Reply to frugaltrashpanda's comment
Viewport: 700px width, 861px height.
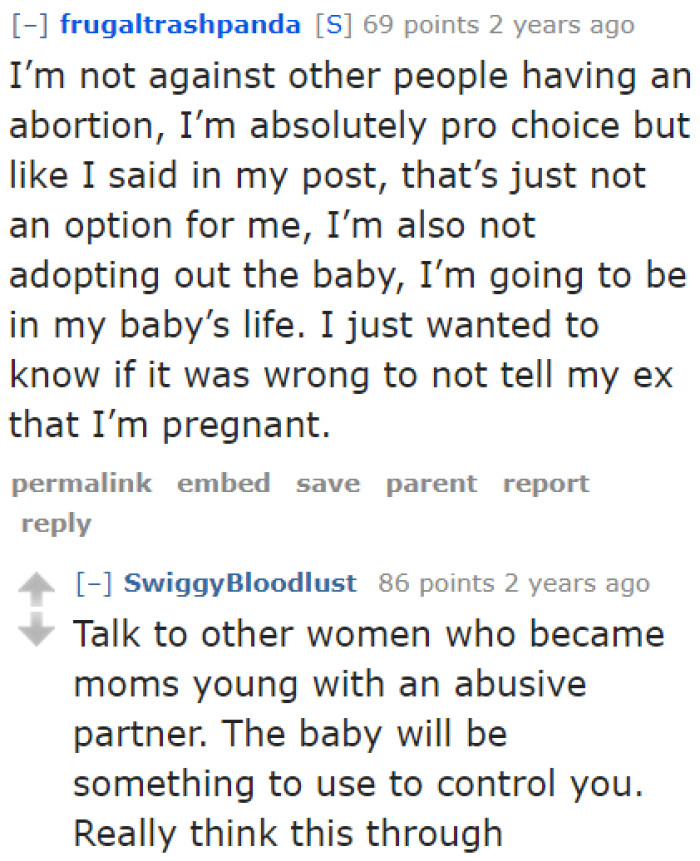[56, 523]
